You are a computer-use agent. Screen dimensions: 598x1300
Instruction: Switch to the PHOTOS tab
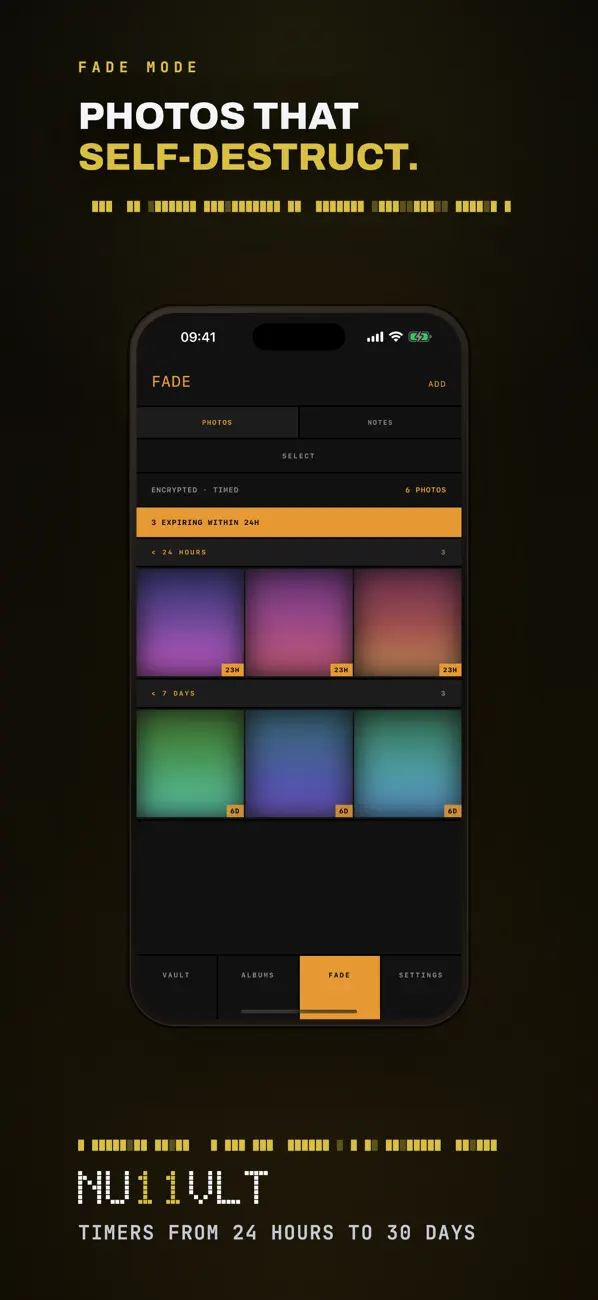(217, 422)
